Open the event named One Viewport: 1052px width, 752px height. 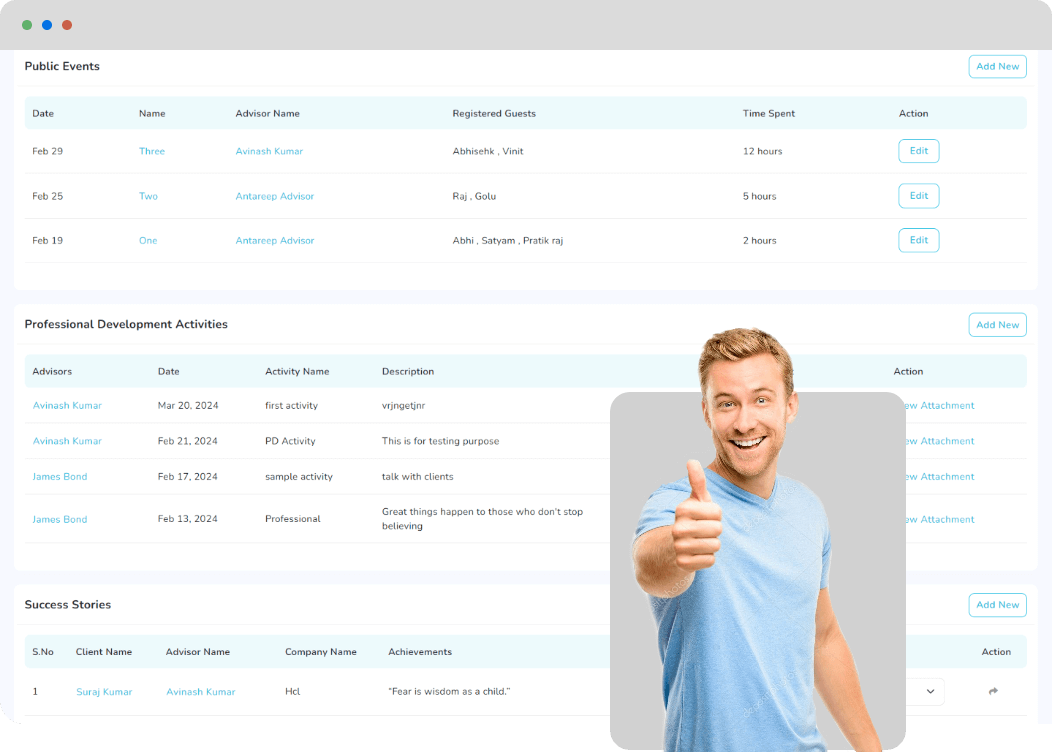pos(148,240)
